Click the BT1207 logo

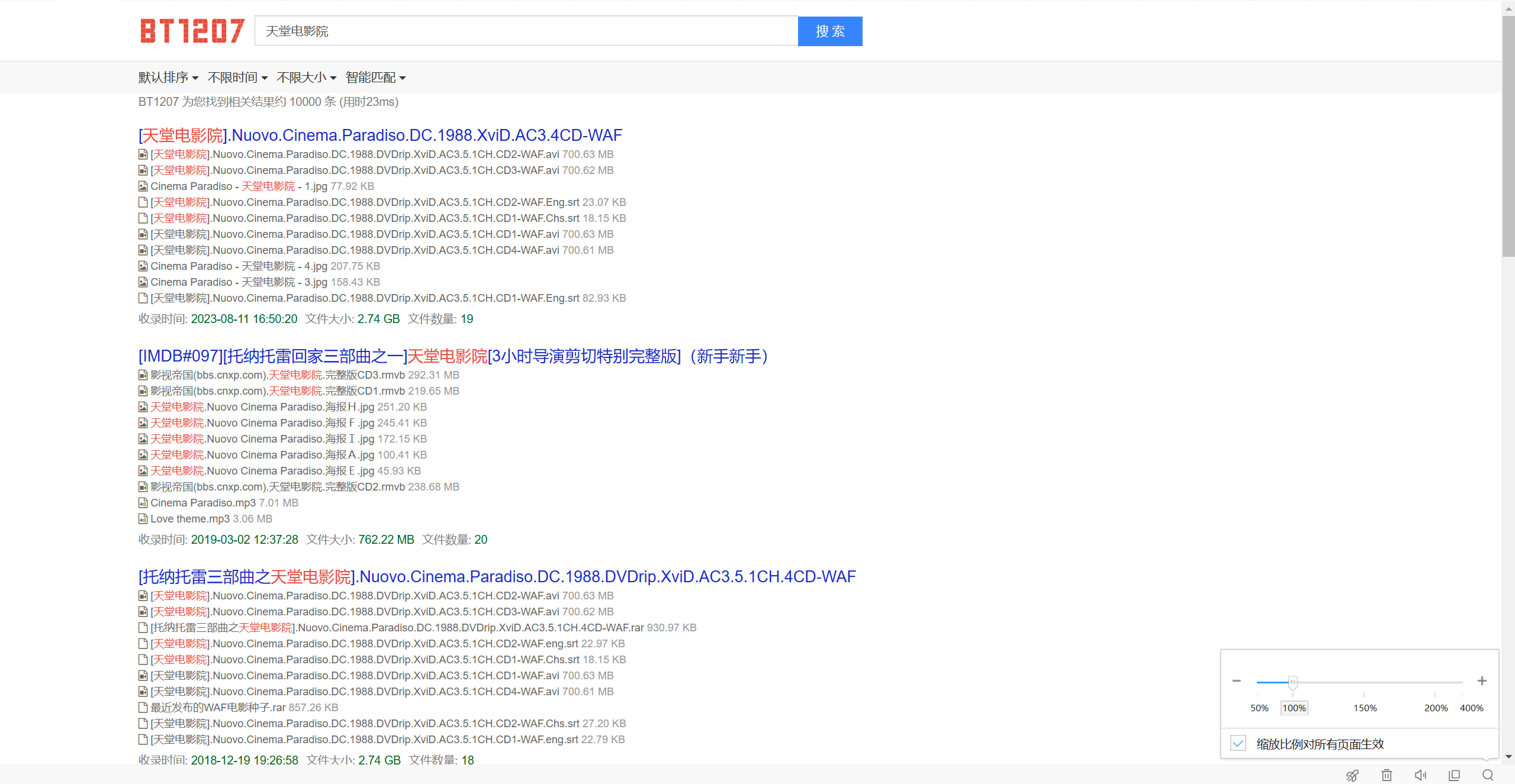point(192,31)
